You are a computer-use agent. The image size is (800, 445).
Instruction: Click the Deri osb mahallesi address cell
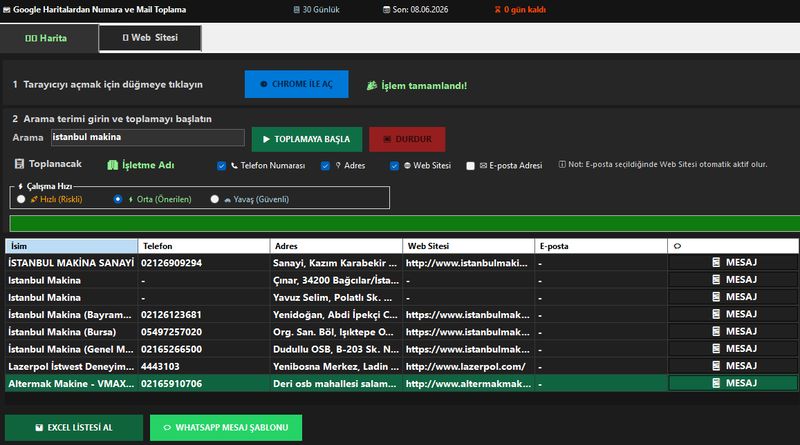334,384
